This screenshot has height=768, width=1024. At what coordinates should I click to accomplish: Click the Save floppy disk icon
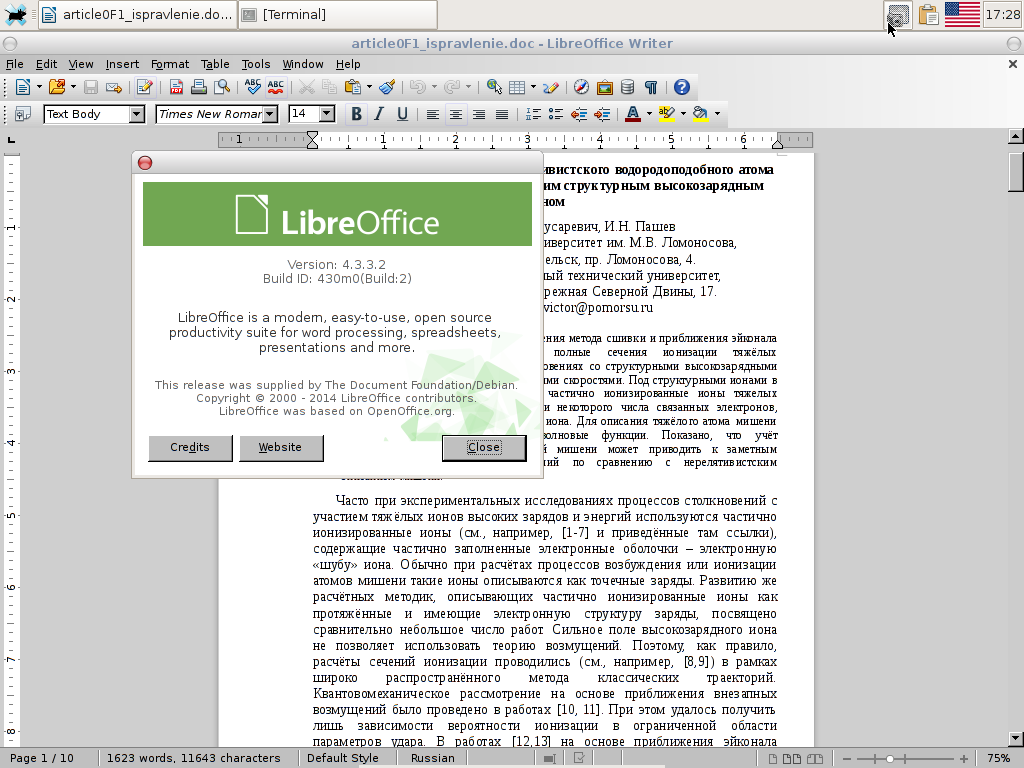tap(91, 87)
